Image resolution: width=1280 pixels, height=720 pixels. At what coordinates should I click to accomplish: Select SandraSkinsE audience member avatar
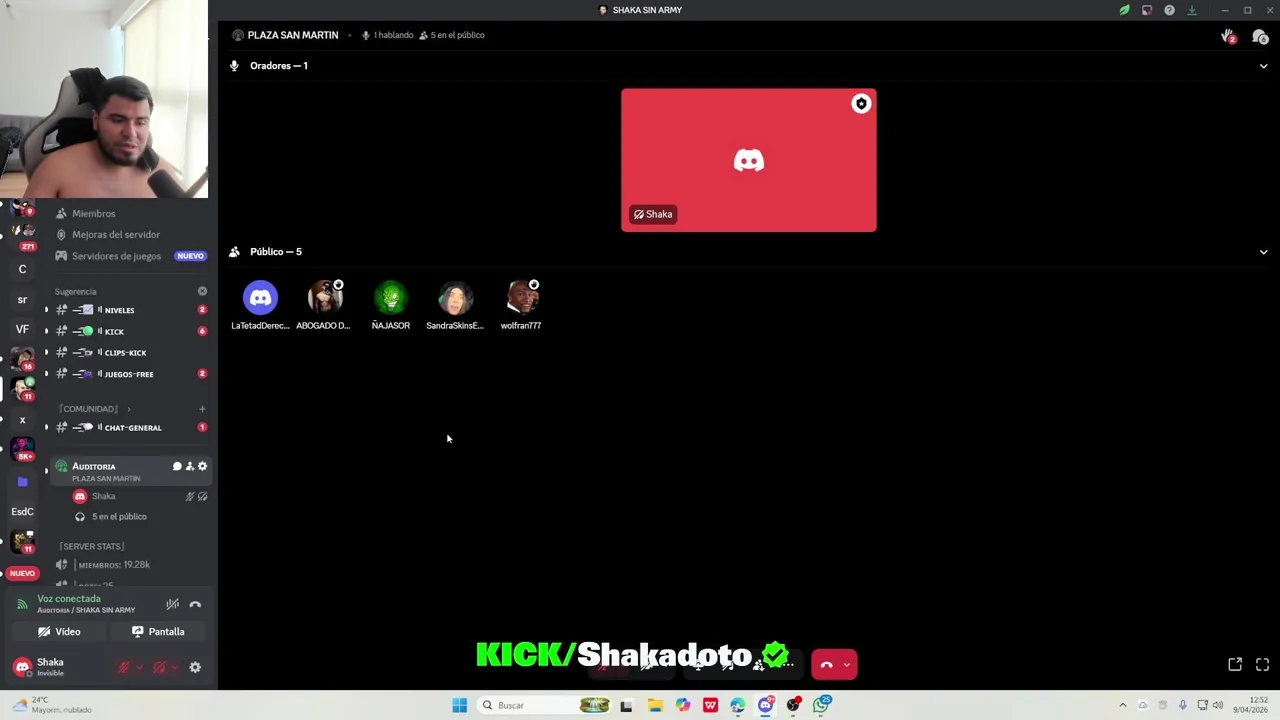455,298
